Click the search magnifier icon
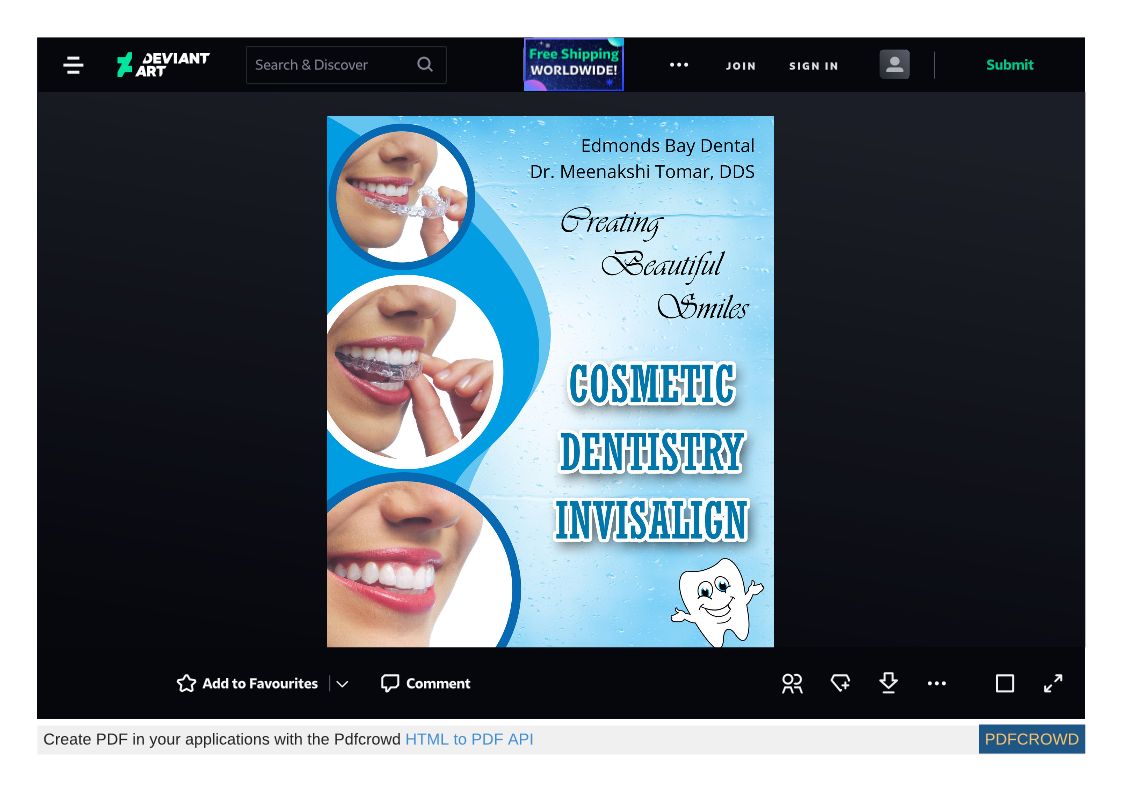This screenshot has height=795, width=1123. (x=425, y=65)
